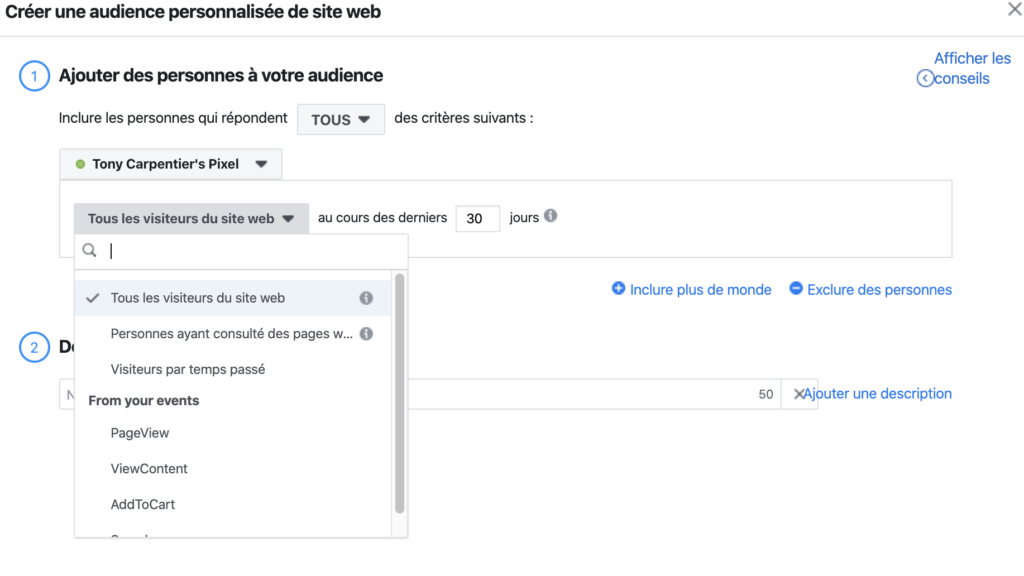This screenshot has height=576, width=1024.
Task: Collapse the Tous les visiteurs du site web dropdown
Action: [x=191, y=219]
